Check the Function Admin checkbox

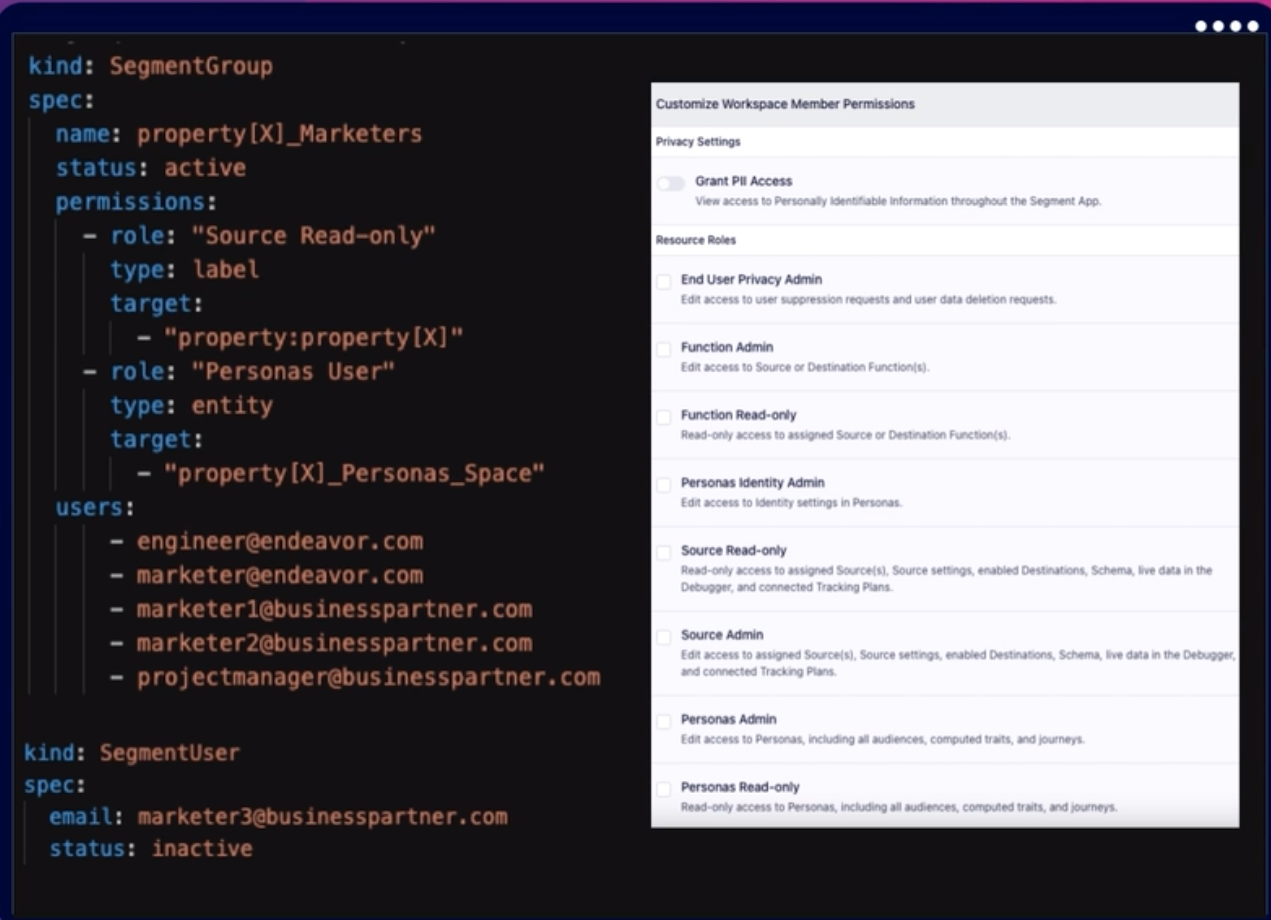[664, 350]
